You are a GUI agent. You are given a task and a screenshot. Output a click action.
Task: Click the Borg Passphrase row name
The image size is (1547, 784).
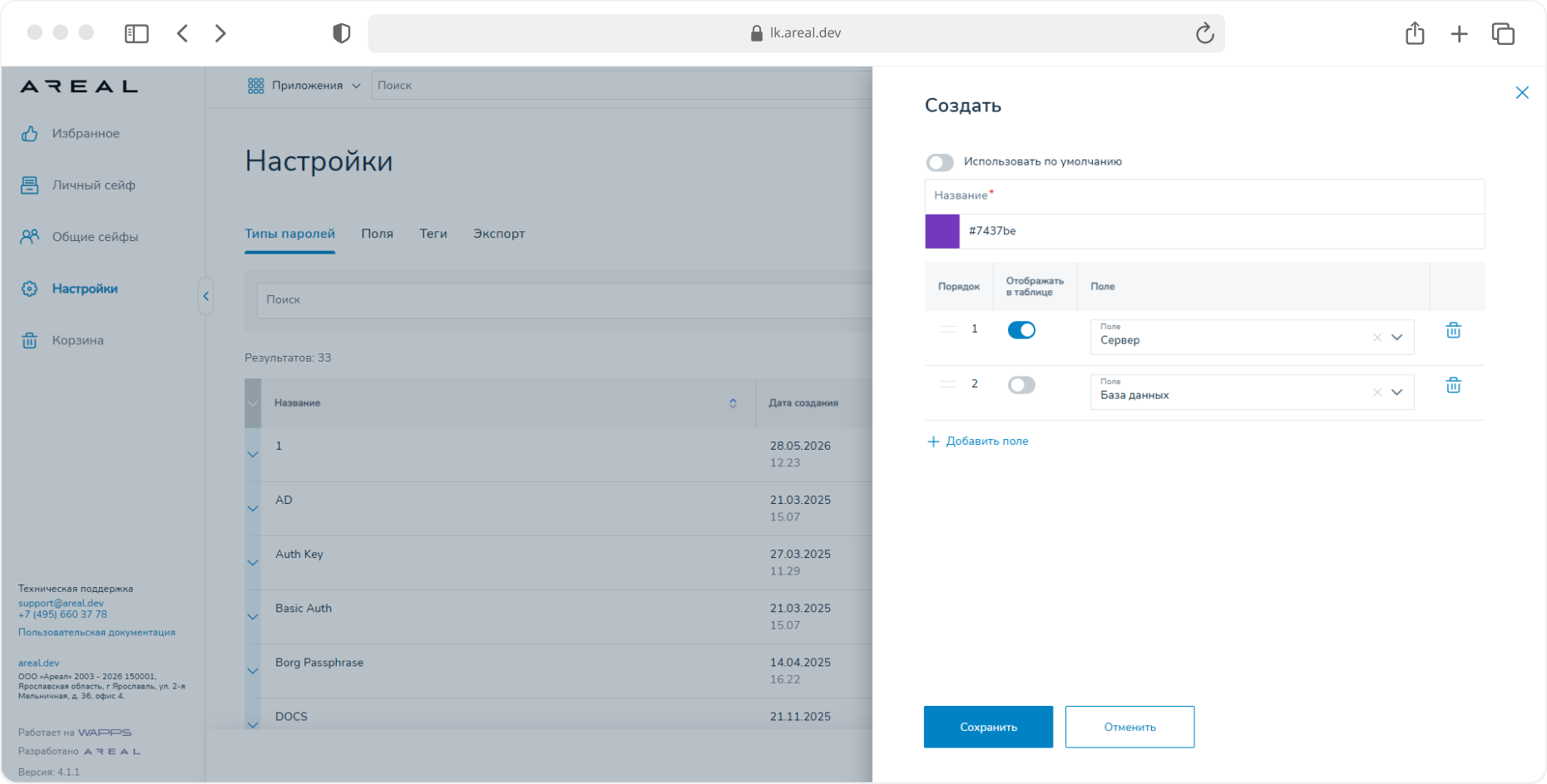tap(319, 663)
